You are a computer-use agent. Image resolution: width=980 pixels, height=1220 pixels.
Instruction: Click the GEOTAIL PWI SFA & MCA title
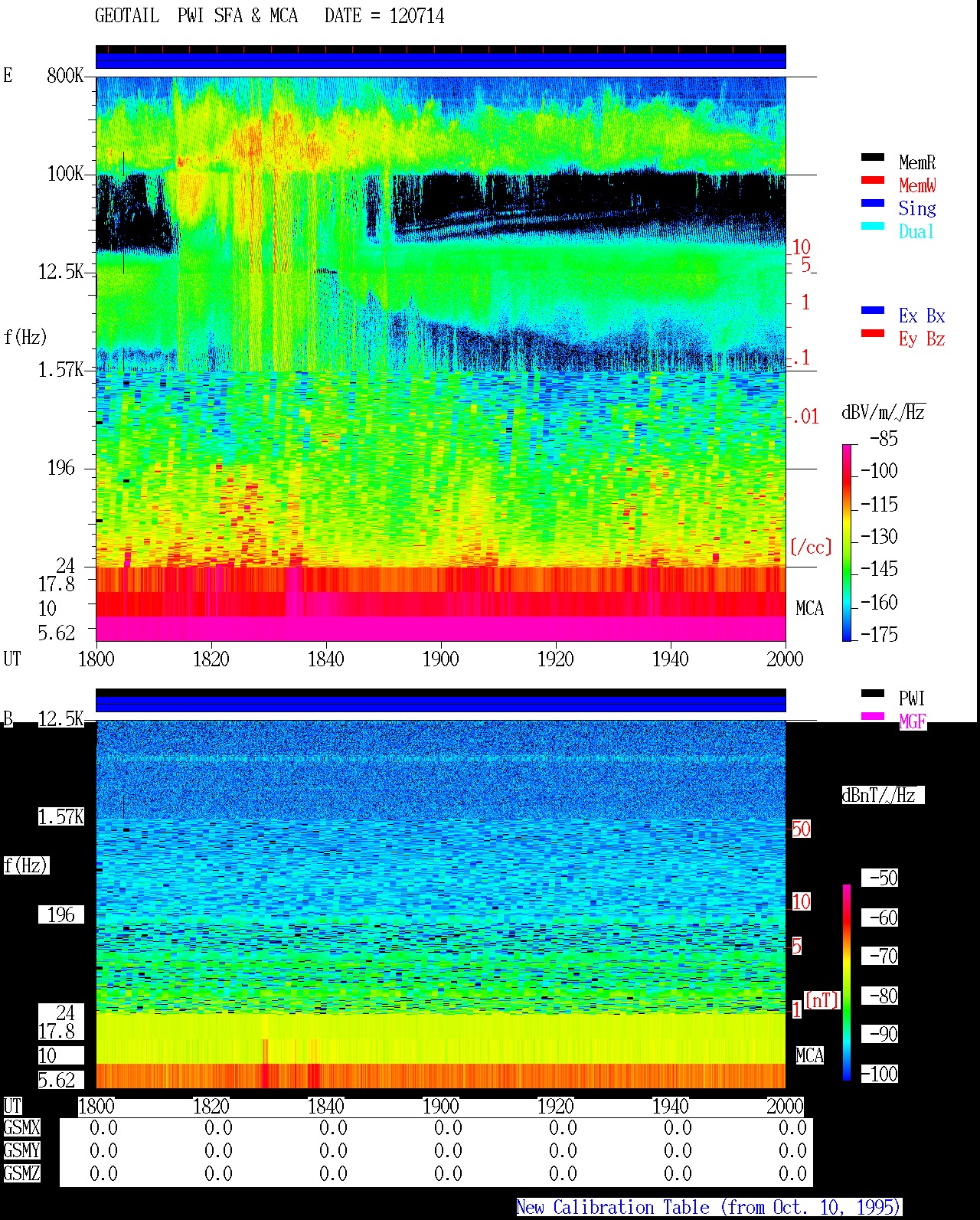click(x=197, y=16)
